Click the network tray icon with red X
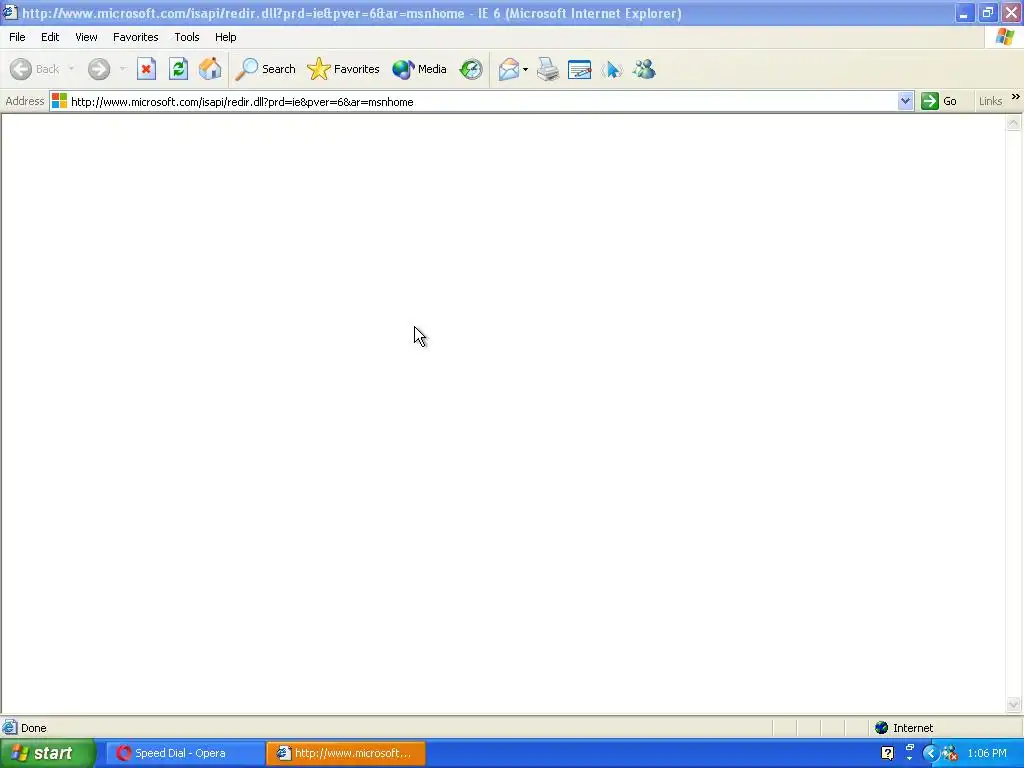This screenshot has height=768, width=1024. [x=950, y=754]
